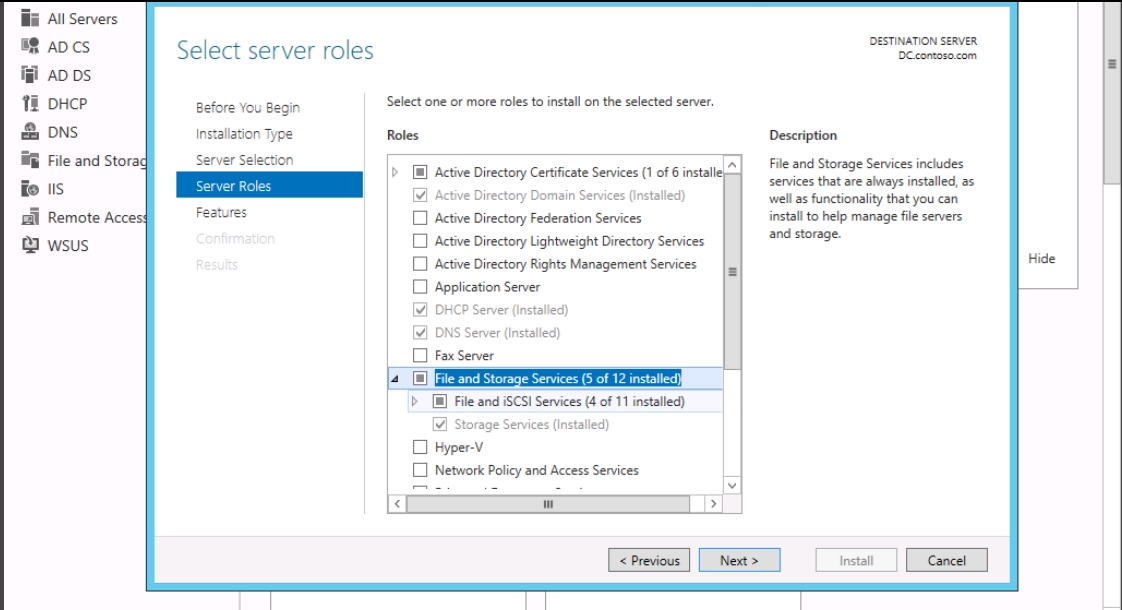Open Remote Access sidebar icon

point(30,217)
